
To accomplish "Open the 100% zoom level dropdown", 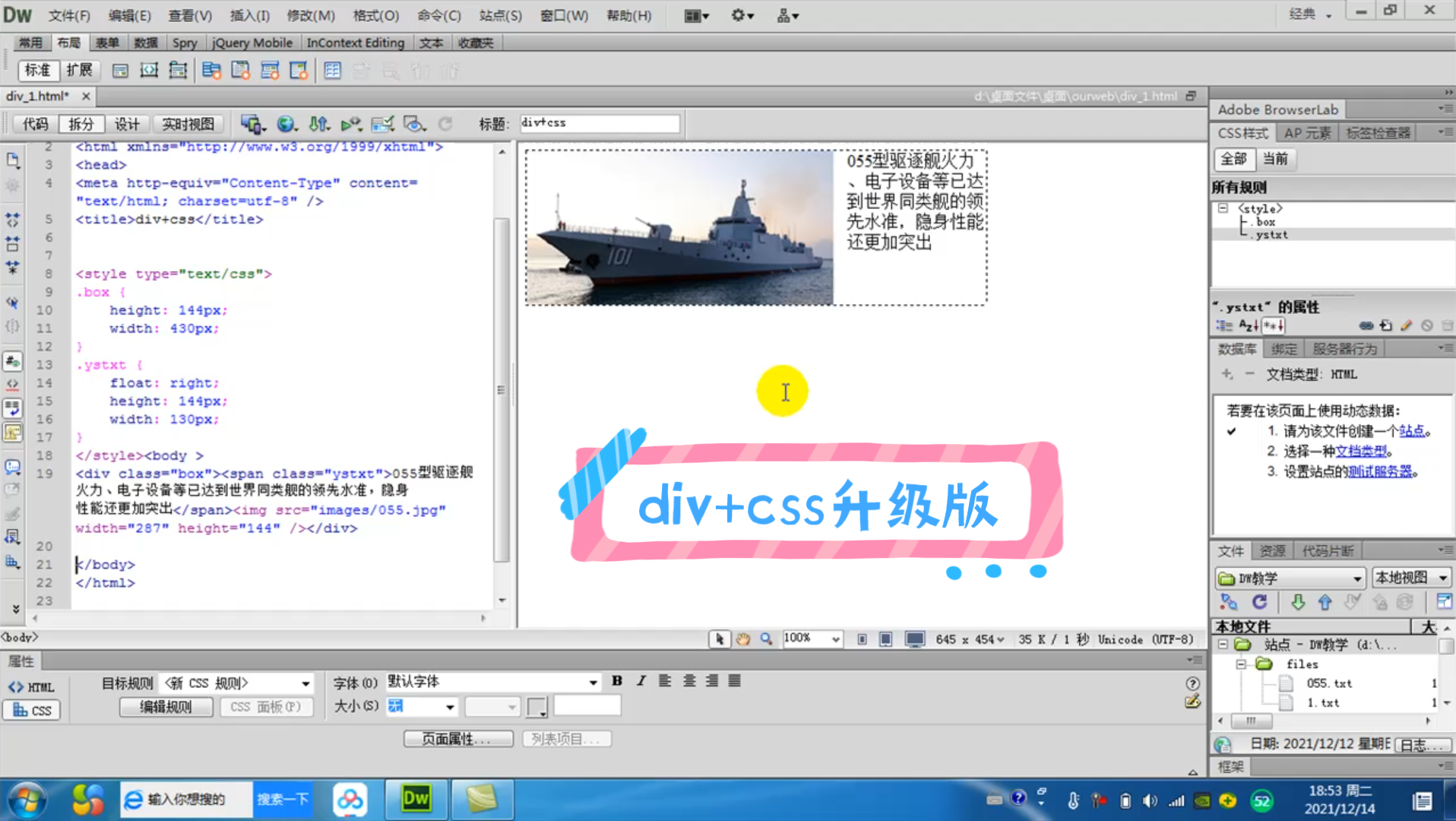I will pos(812,639).
